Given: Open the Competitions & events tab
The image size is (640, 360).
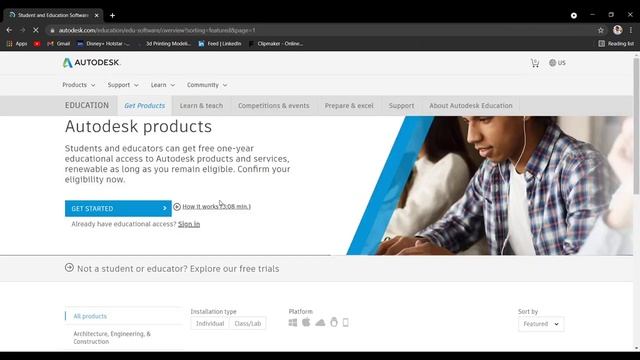Looking at the screenshot, I should click(x=273, y=106).
